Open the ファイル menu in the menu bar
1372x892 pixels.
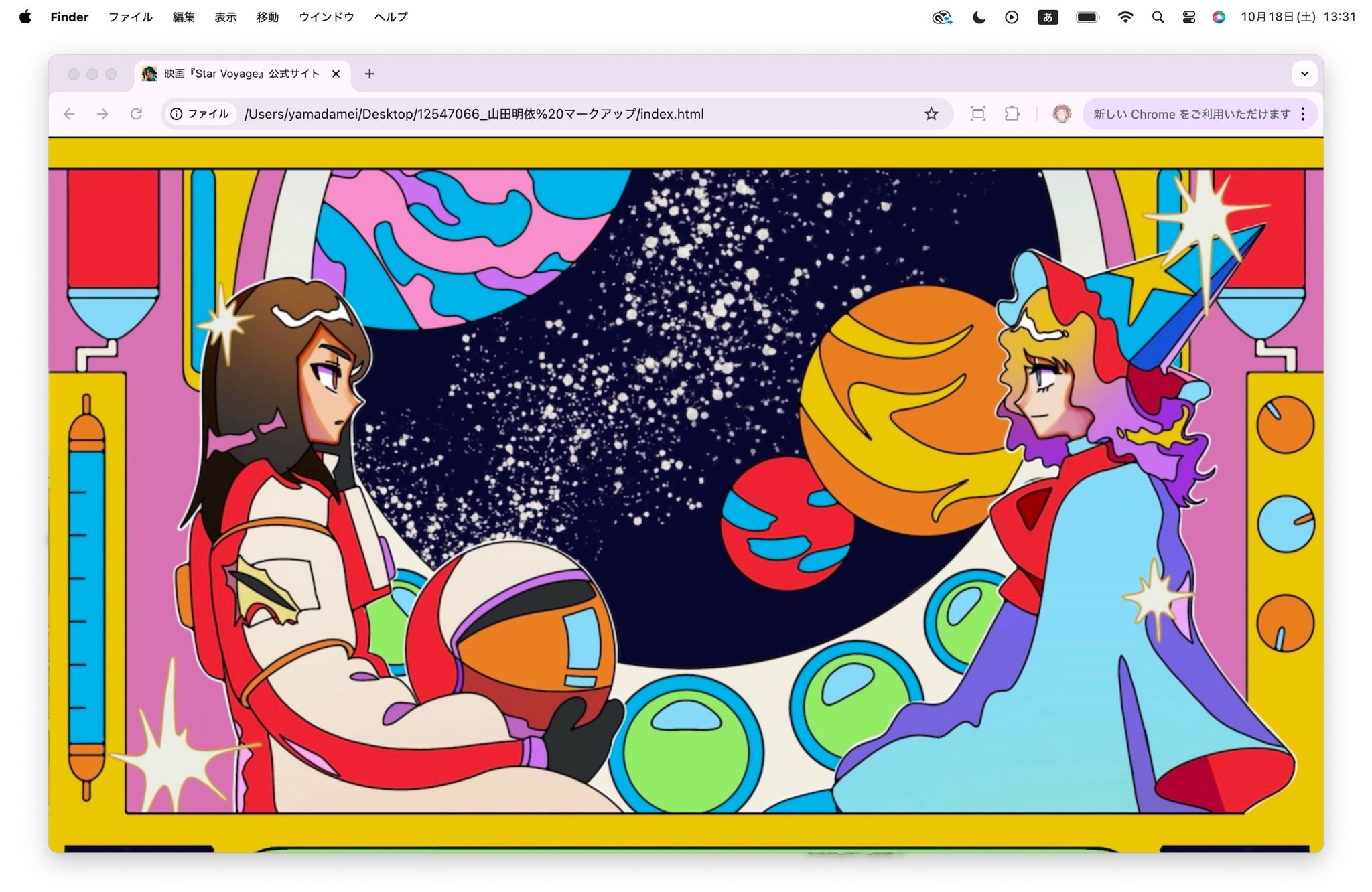(x=131, y=17)
